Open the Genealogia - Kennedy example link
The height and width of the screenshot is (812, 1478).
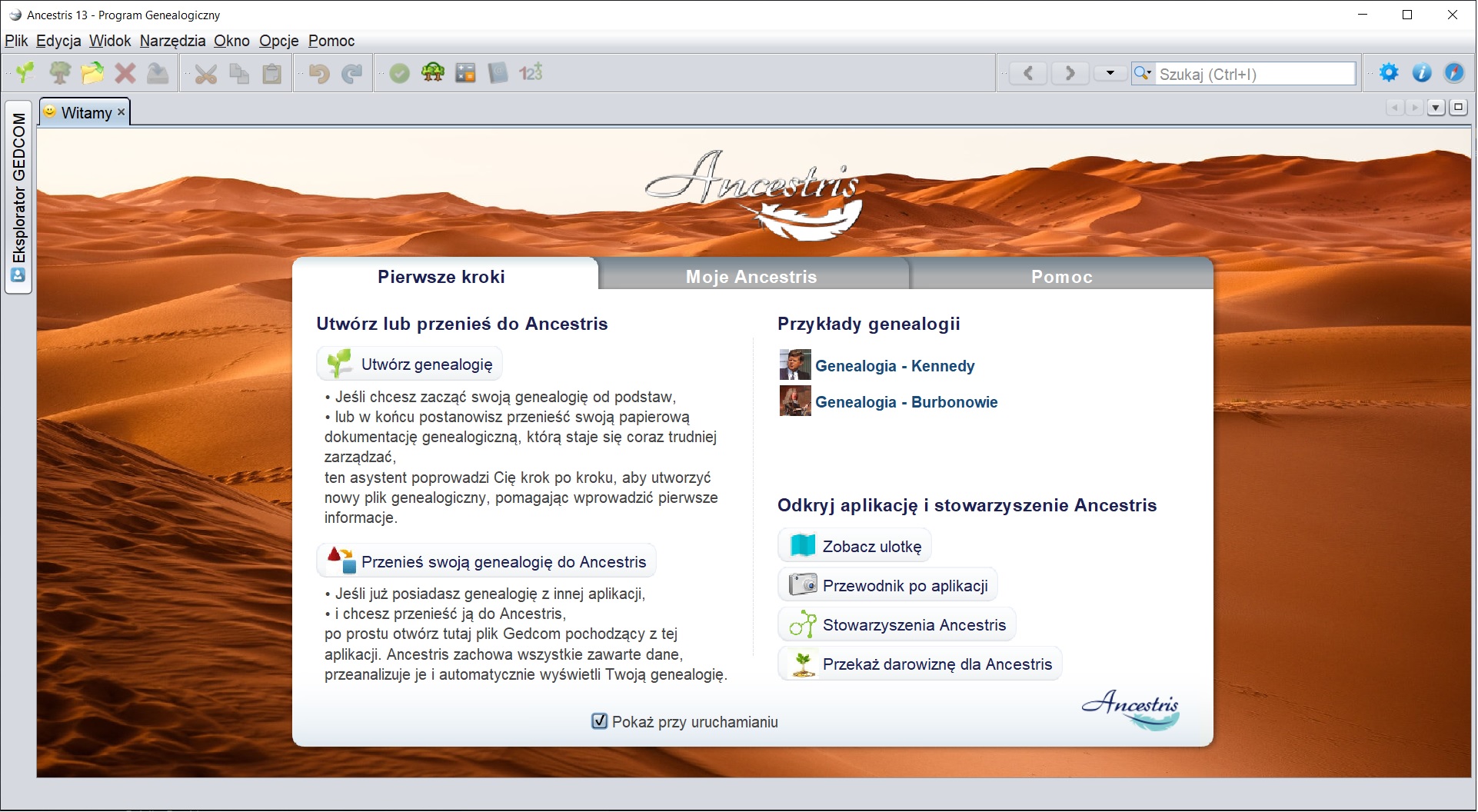click(894, 366)
